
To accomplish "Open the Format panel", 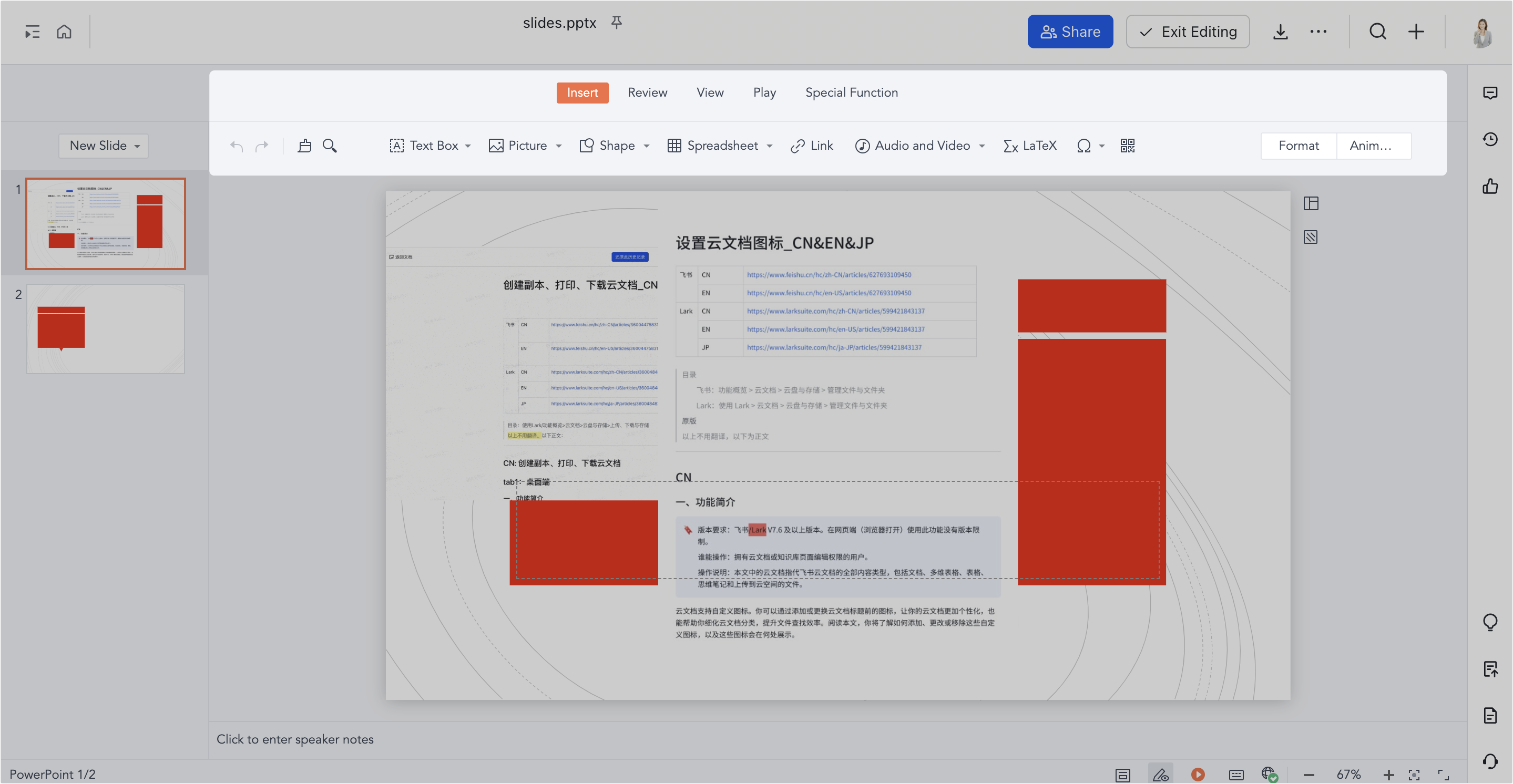I will point(1298,146).
